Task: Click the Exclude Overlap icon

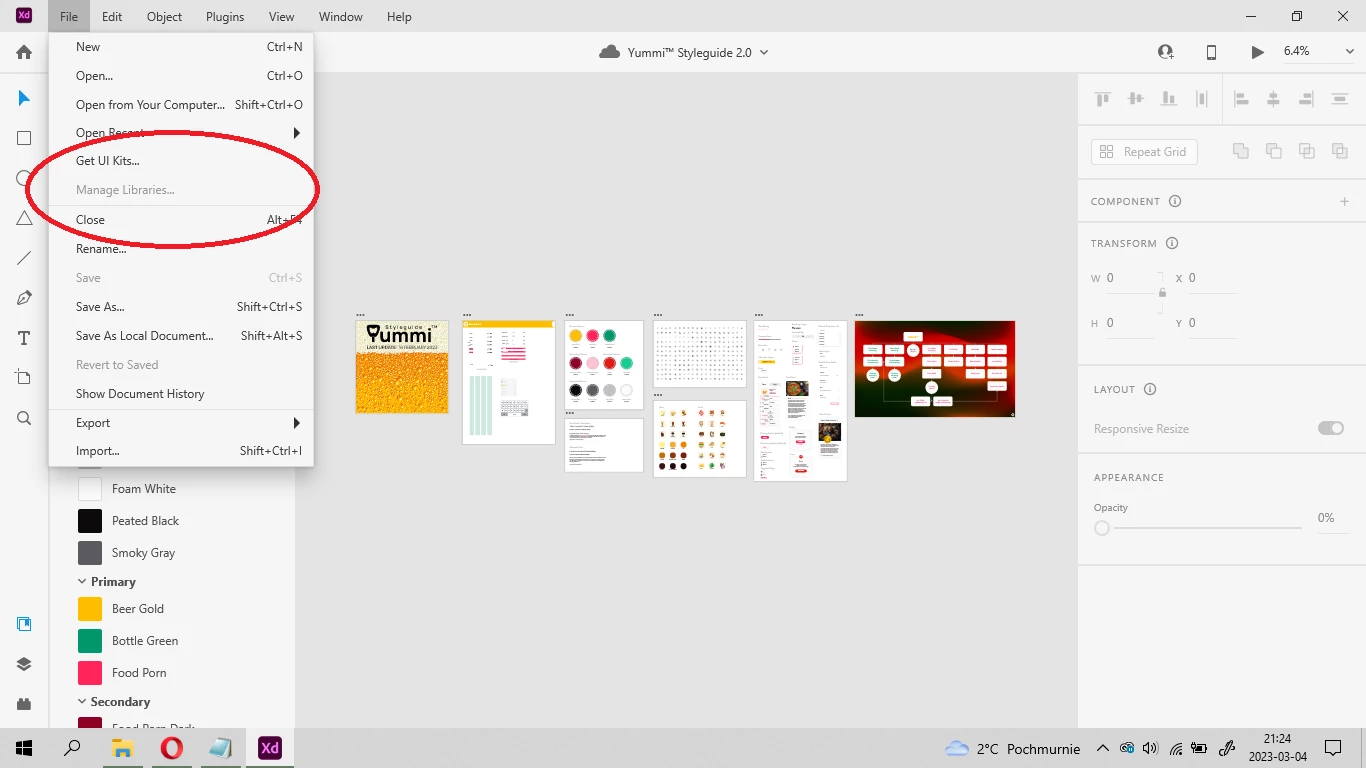Action: point(1339,151)
